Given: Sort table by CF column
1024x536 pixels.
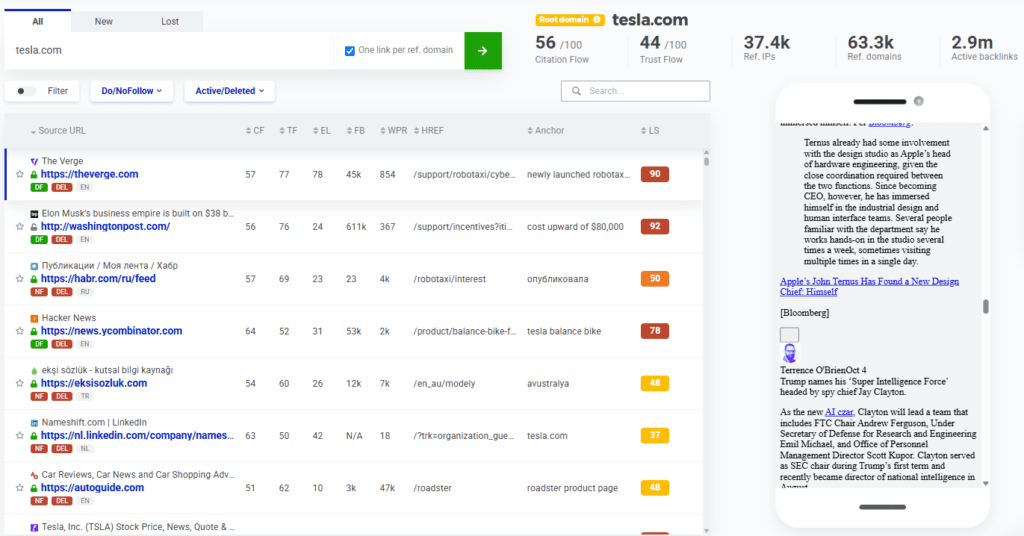Looking at the screenshot, I should coord(255,131).
